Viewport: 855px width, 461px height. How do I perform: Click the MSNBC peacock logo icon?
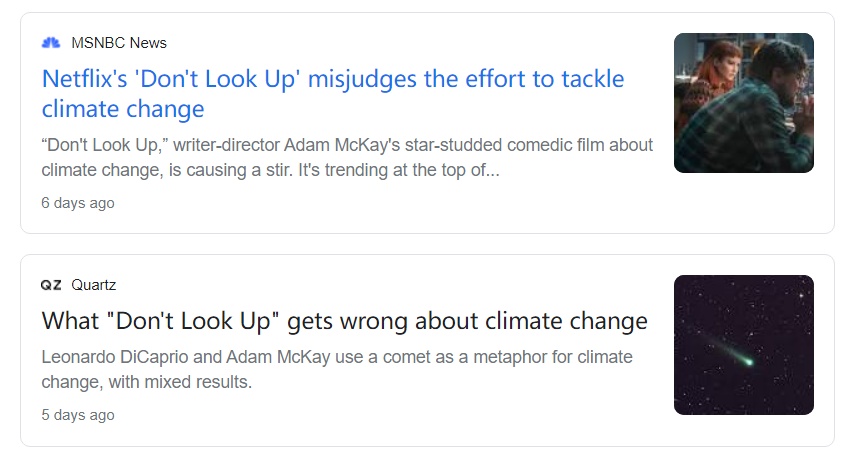point(51,43)
